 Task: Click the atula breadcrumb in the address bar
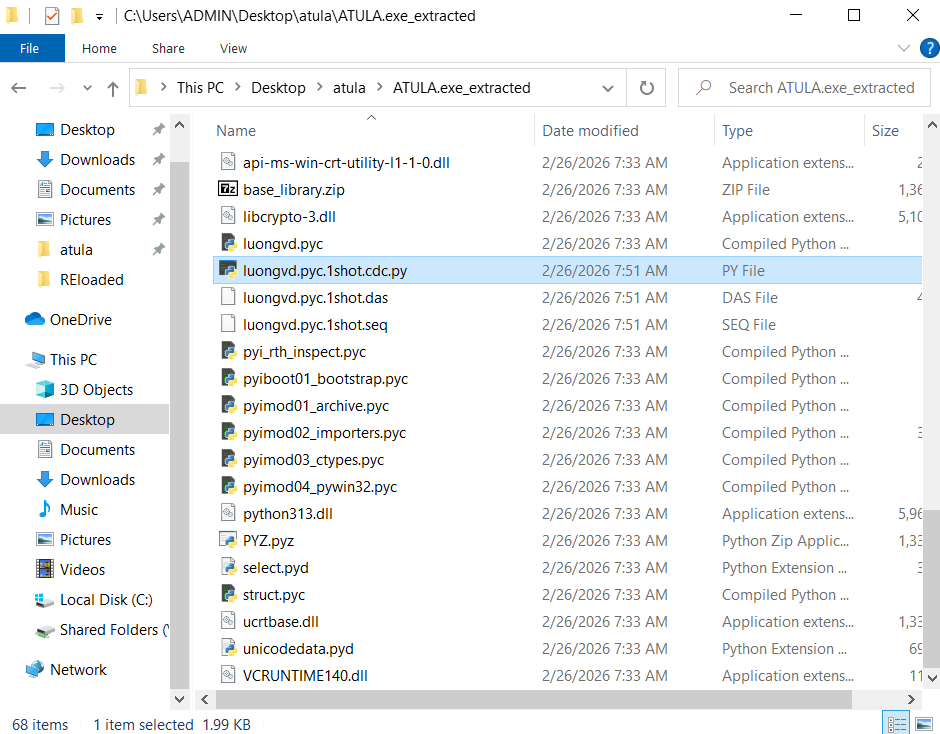pos(349,88)
